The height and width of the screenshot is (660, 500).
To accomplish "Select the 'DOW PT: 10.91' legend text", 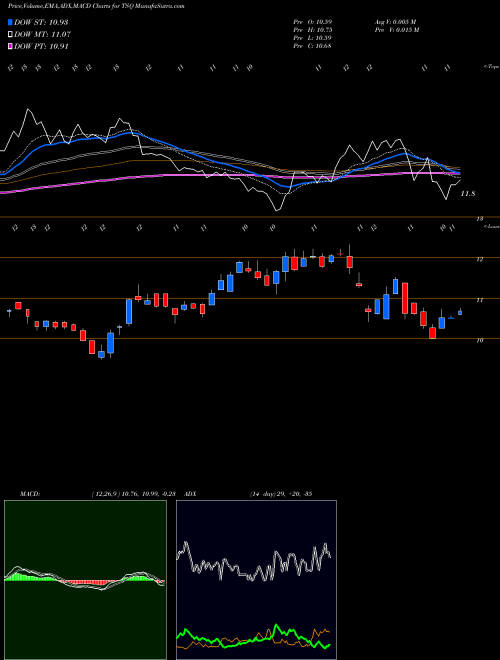I will 41,46.
